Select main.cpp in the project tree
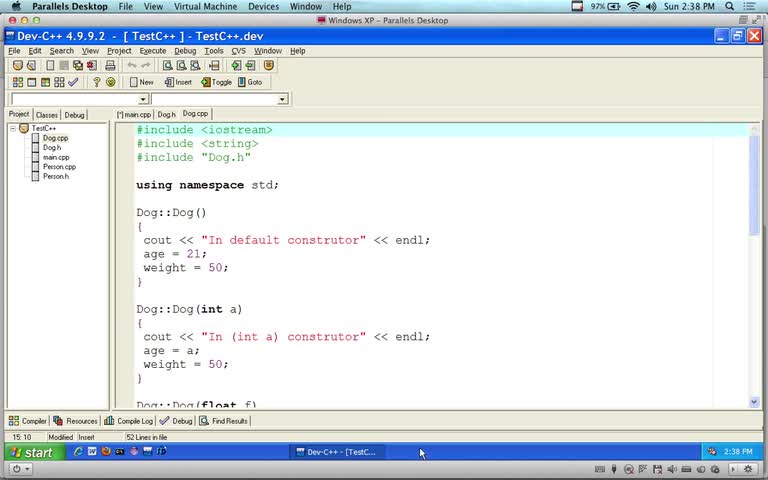This screenshot has width=768, height=480. 56,157
